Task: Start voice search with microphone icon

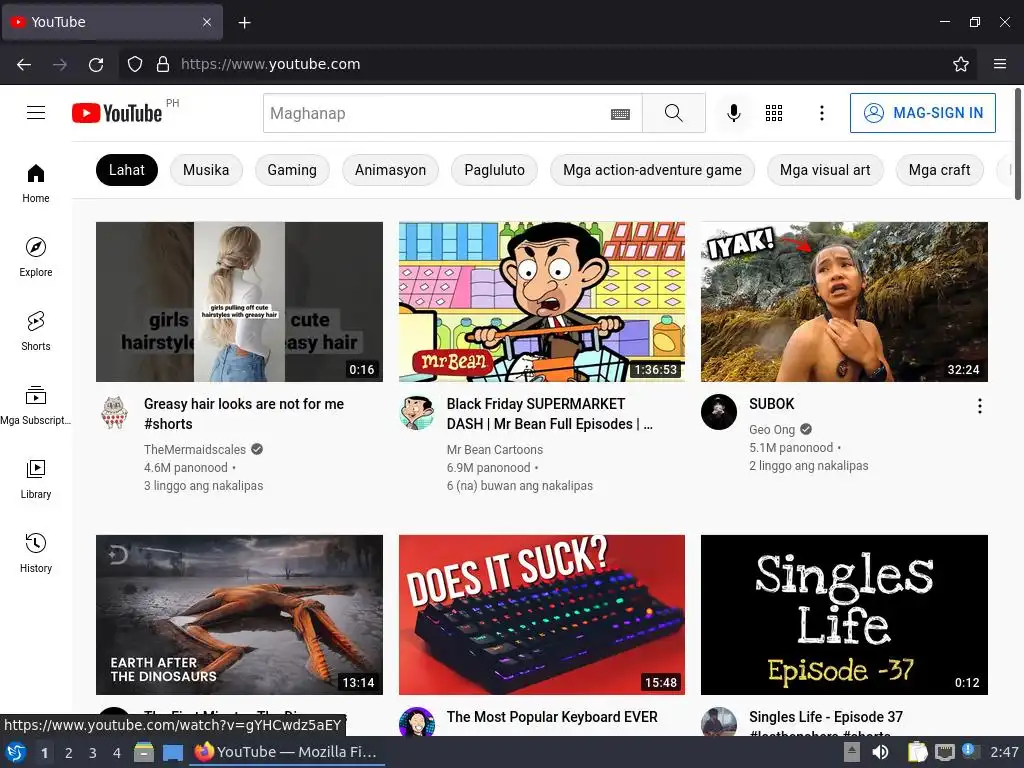Action: pos(734,113)
